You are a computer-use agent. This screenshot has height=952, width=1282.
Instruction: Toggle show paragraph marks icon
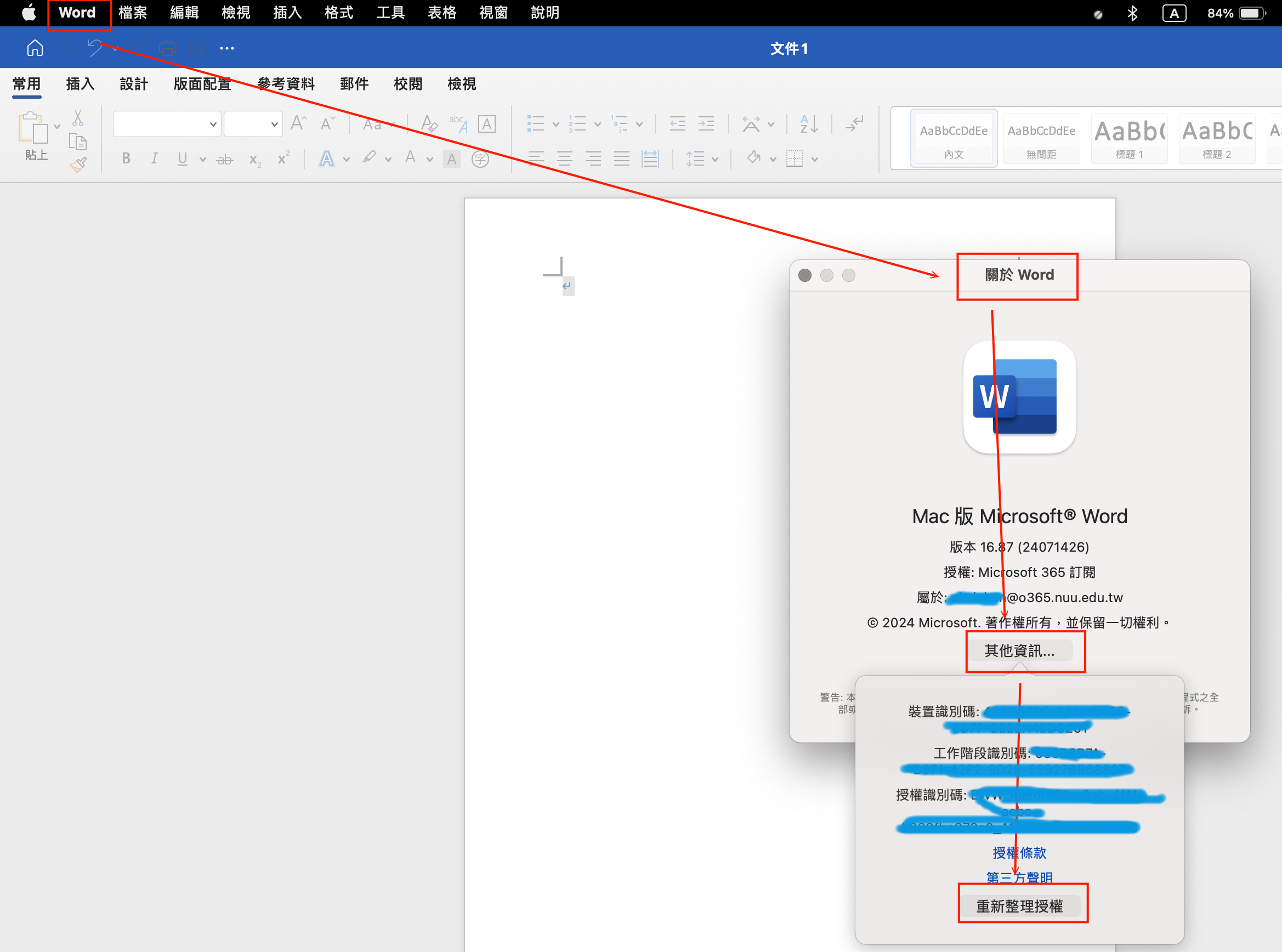click(854, 123)
